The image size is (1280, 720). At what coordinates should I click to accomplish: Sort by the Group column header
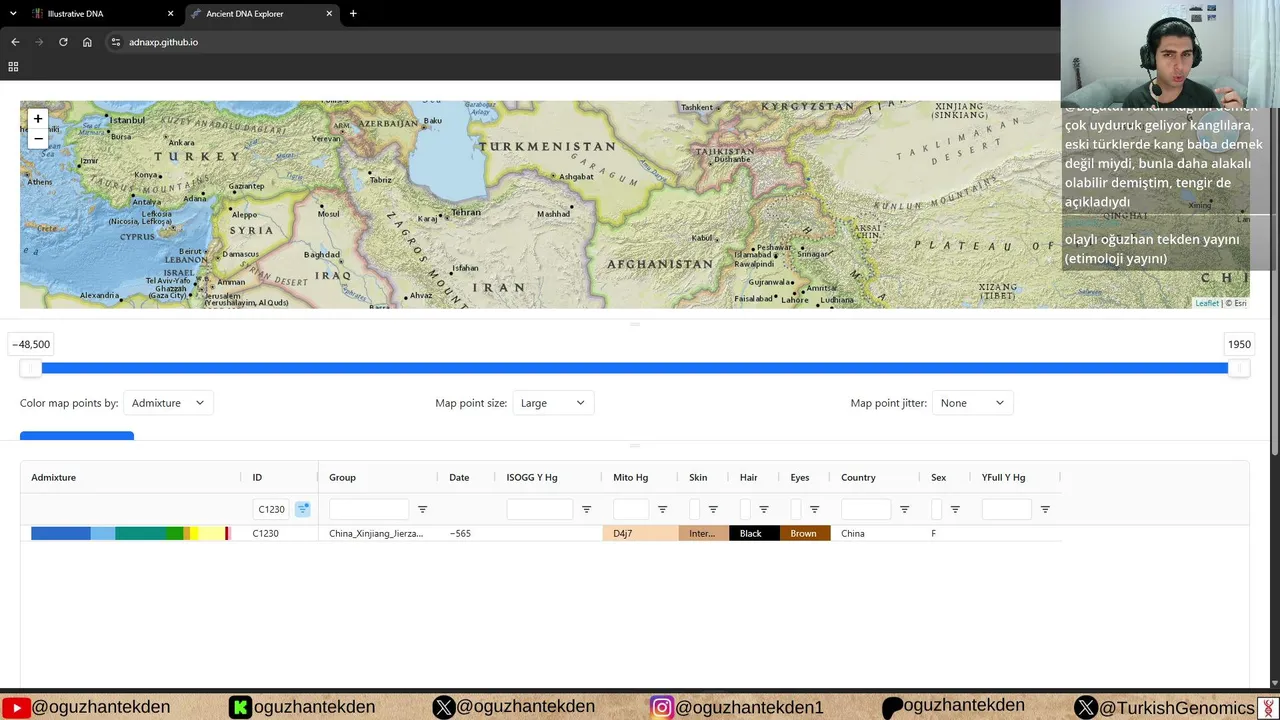(342, 477)
